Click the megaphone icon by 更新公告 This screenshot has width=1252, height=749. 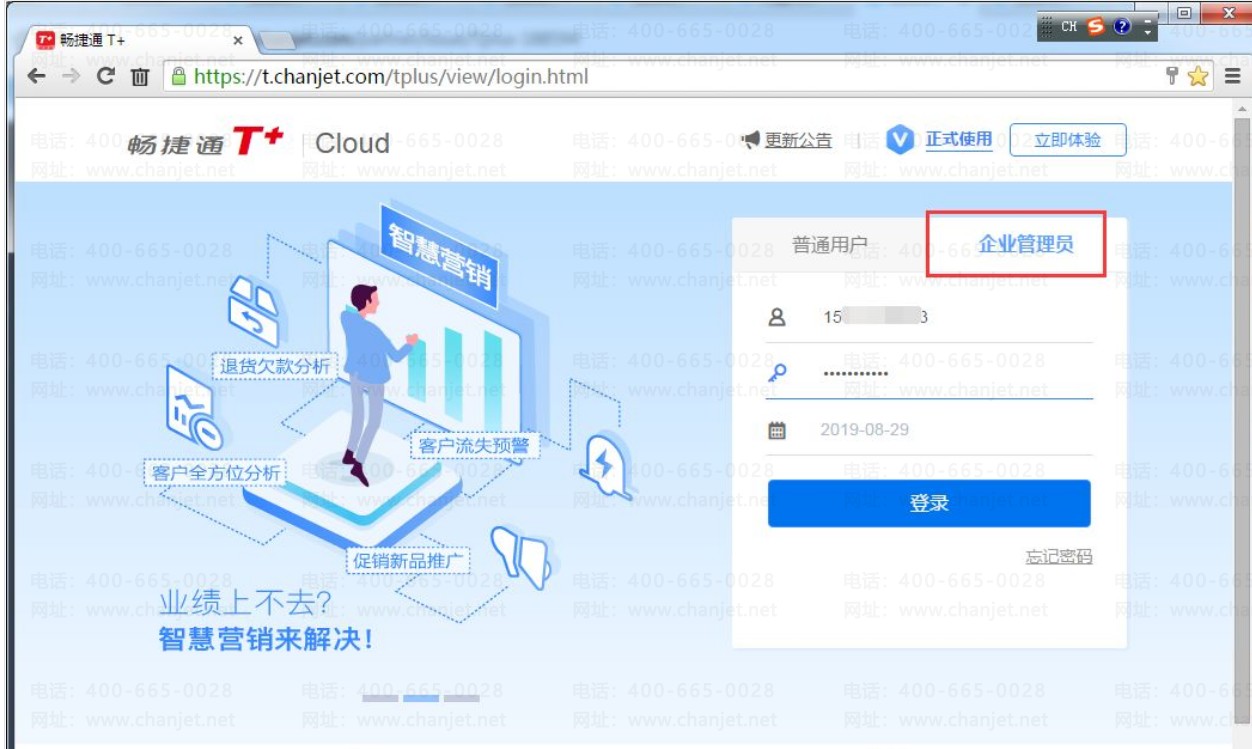pos(752,140)
